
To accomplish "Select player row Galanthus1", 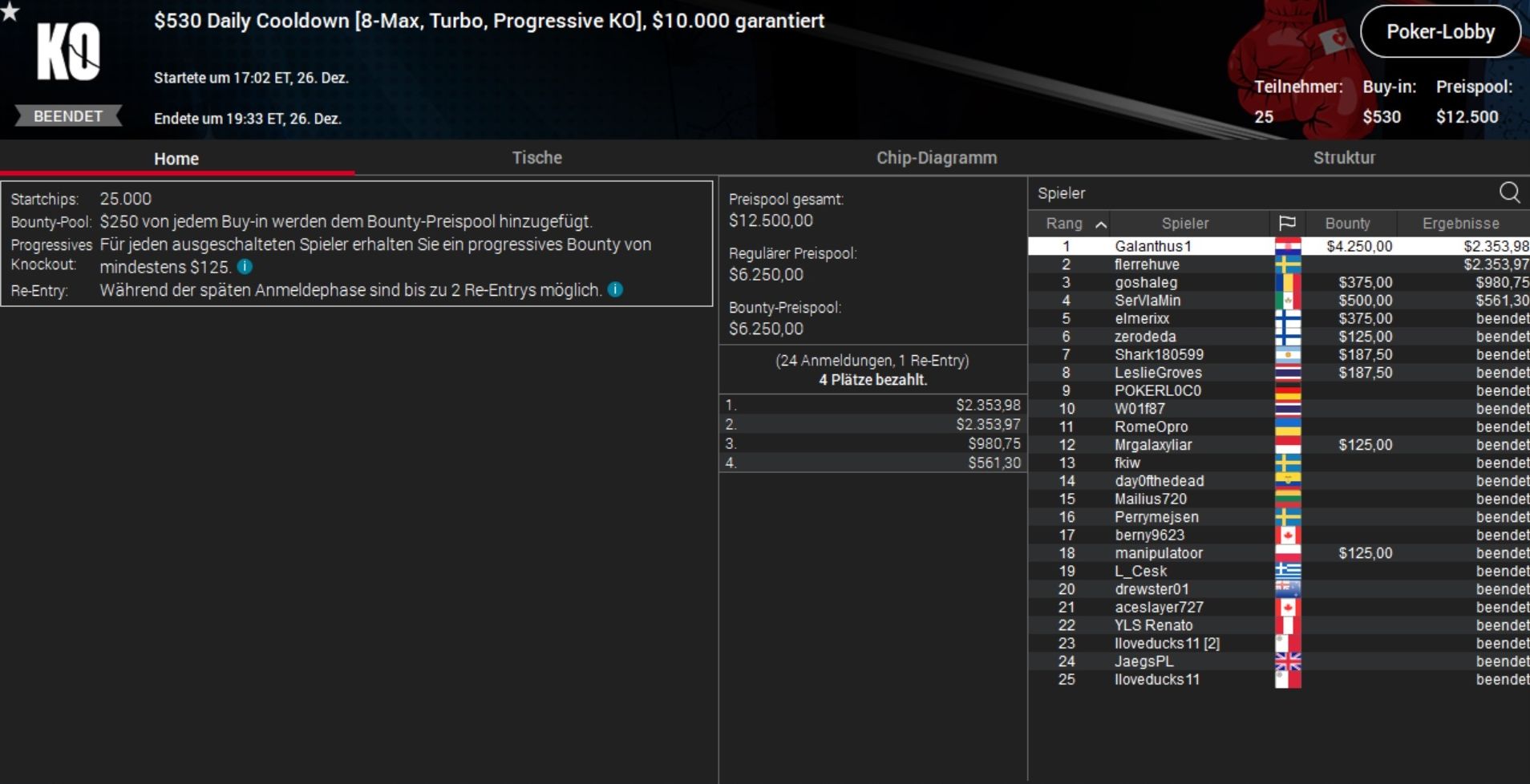I will [x=1278, y=246].
